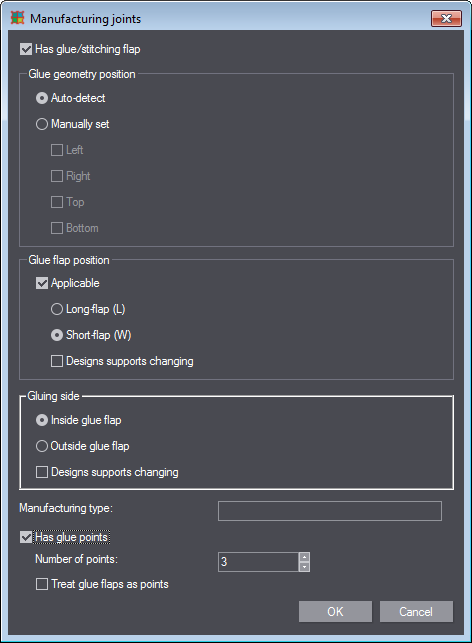
Task: Decrease Number of points with down arrow
Action: tap(304, 567)
